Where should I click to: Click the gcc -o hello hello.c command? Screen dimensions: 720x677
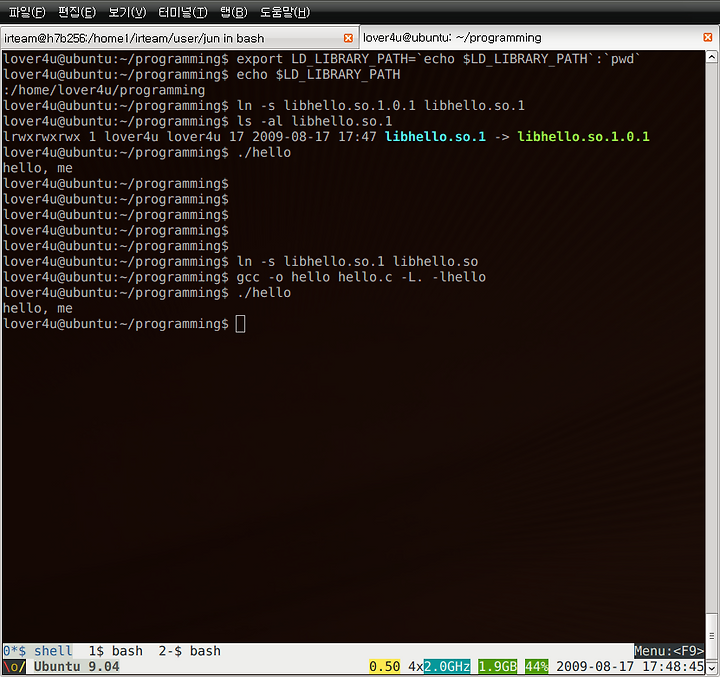pos(361,277)
